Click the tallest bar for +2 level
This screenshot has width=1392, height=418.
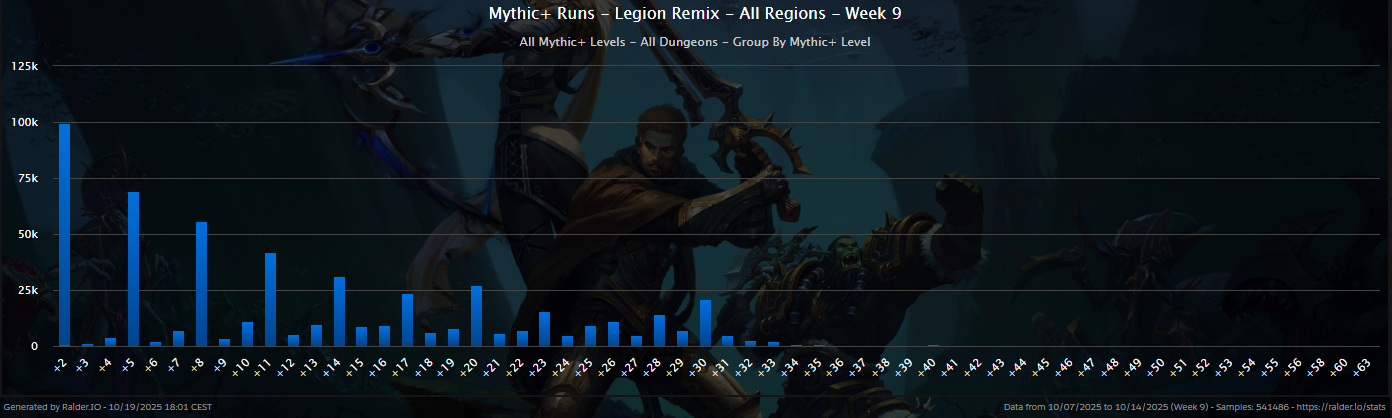tap(65, 235)
